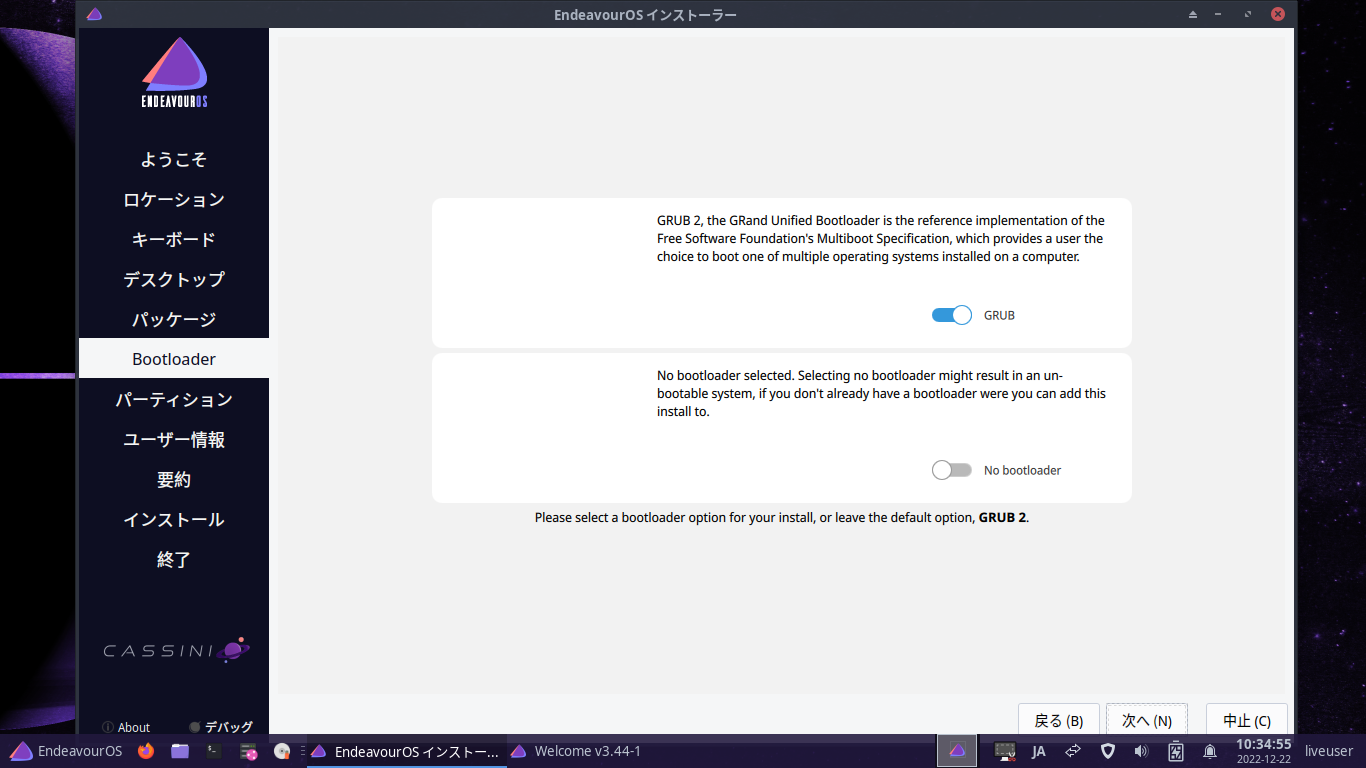Select インストール step in sidebar

point(174,519)
